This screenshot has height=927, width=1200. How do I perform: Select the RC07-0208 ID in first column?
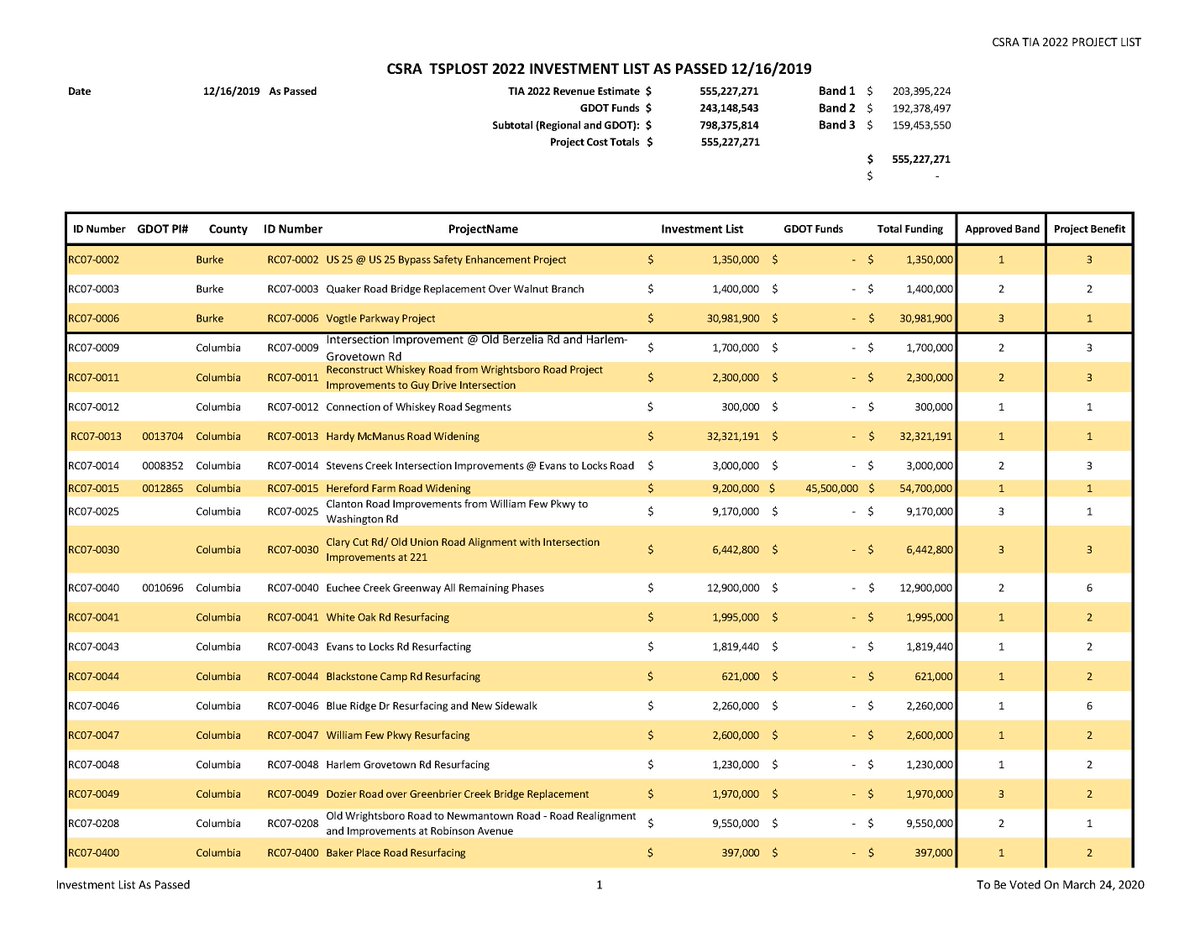click(x=94, y=823)
